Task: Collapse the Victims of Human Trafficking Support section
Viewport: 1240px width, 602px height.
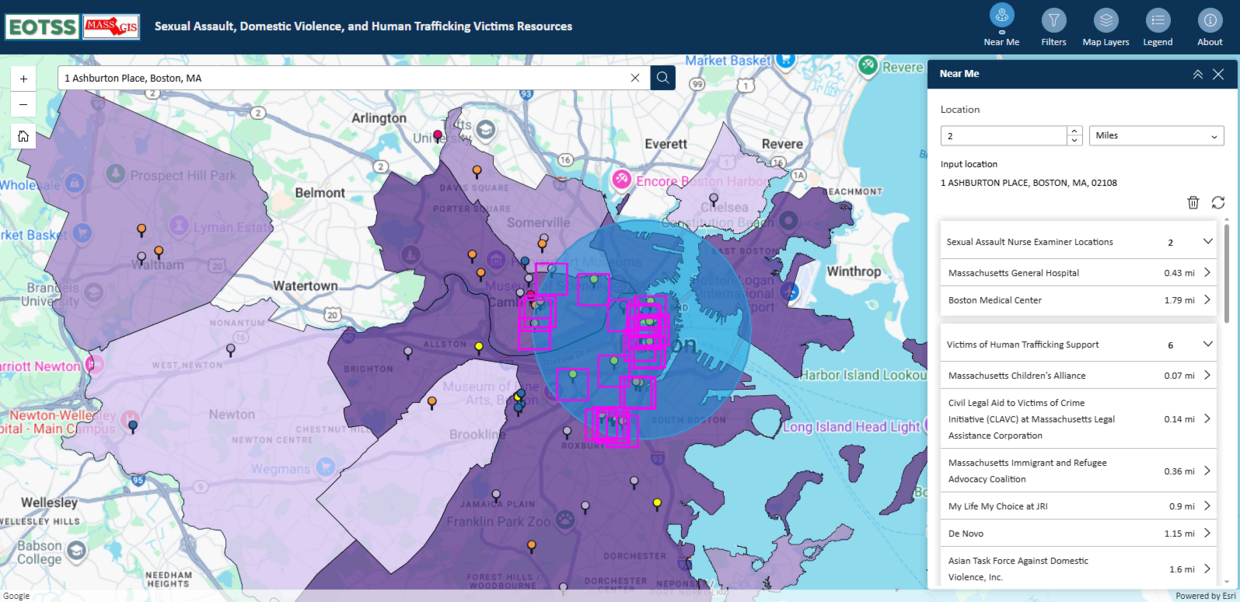Action: [1207, 343]
